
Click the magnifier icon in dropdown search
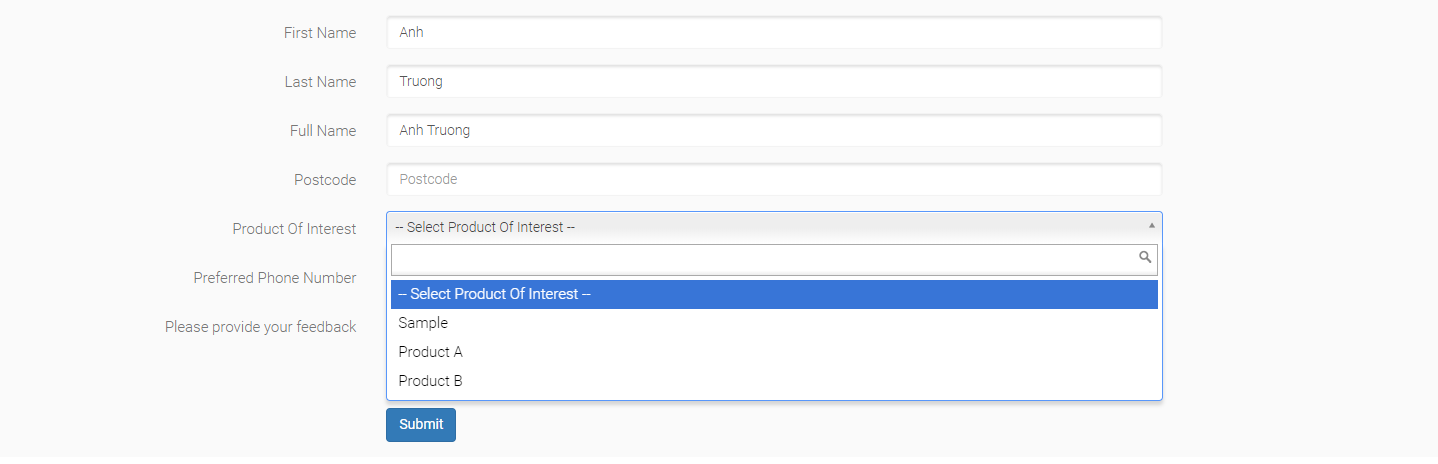point(1145,258)
